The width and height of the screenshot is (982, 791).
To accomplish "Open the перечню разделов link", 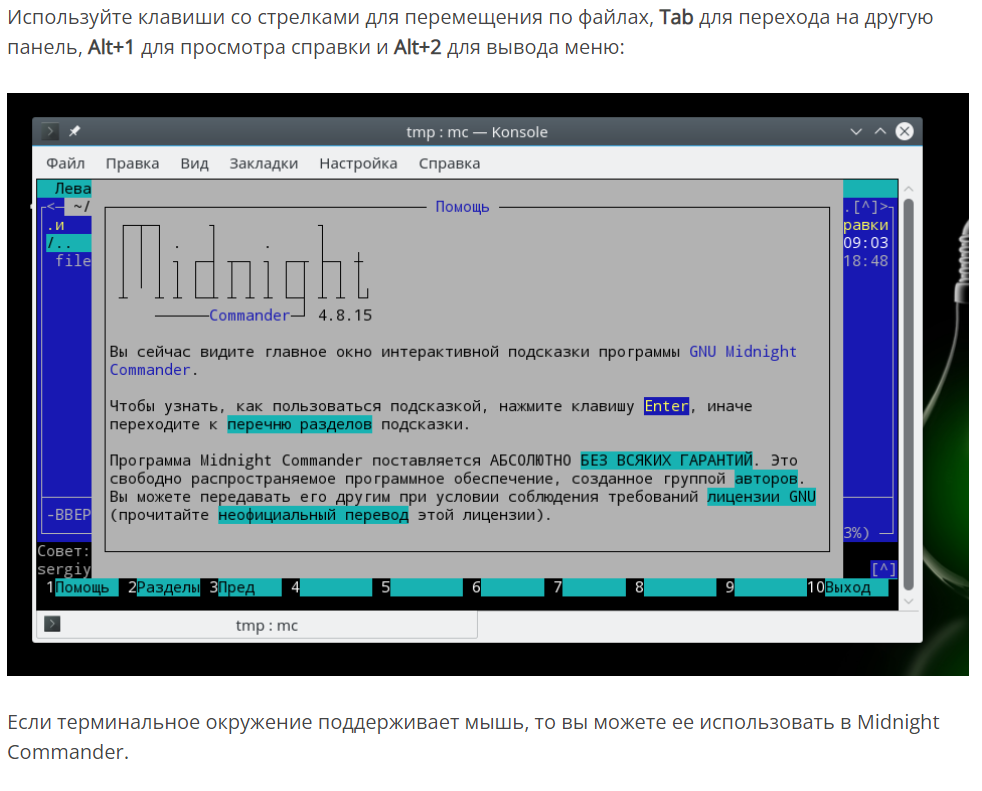I will coord(299,425).
